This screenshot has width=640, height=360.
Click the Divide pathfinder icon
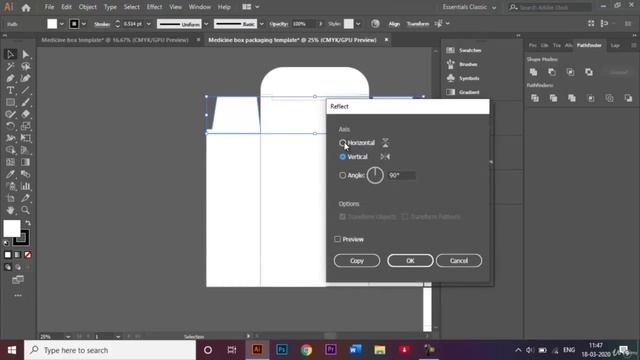[x=535, y=98]
